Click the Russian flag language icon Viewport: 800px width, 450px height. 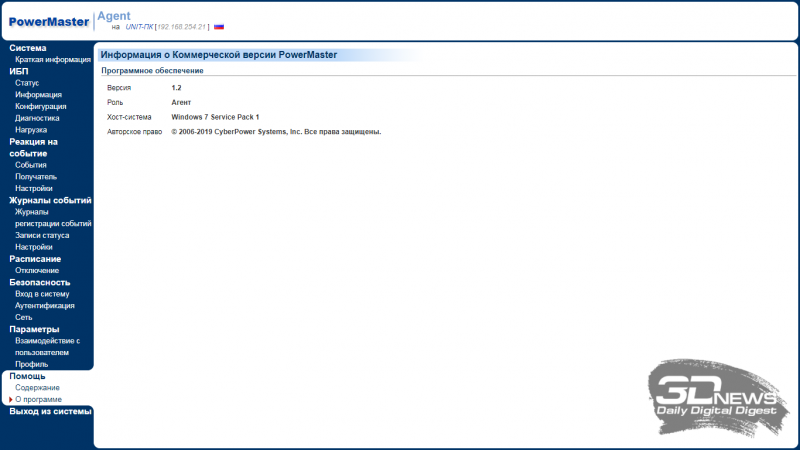click(x=219, y=27)
